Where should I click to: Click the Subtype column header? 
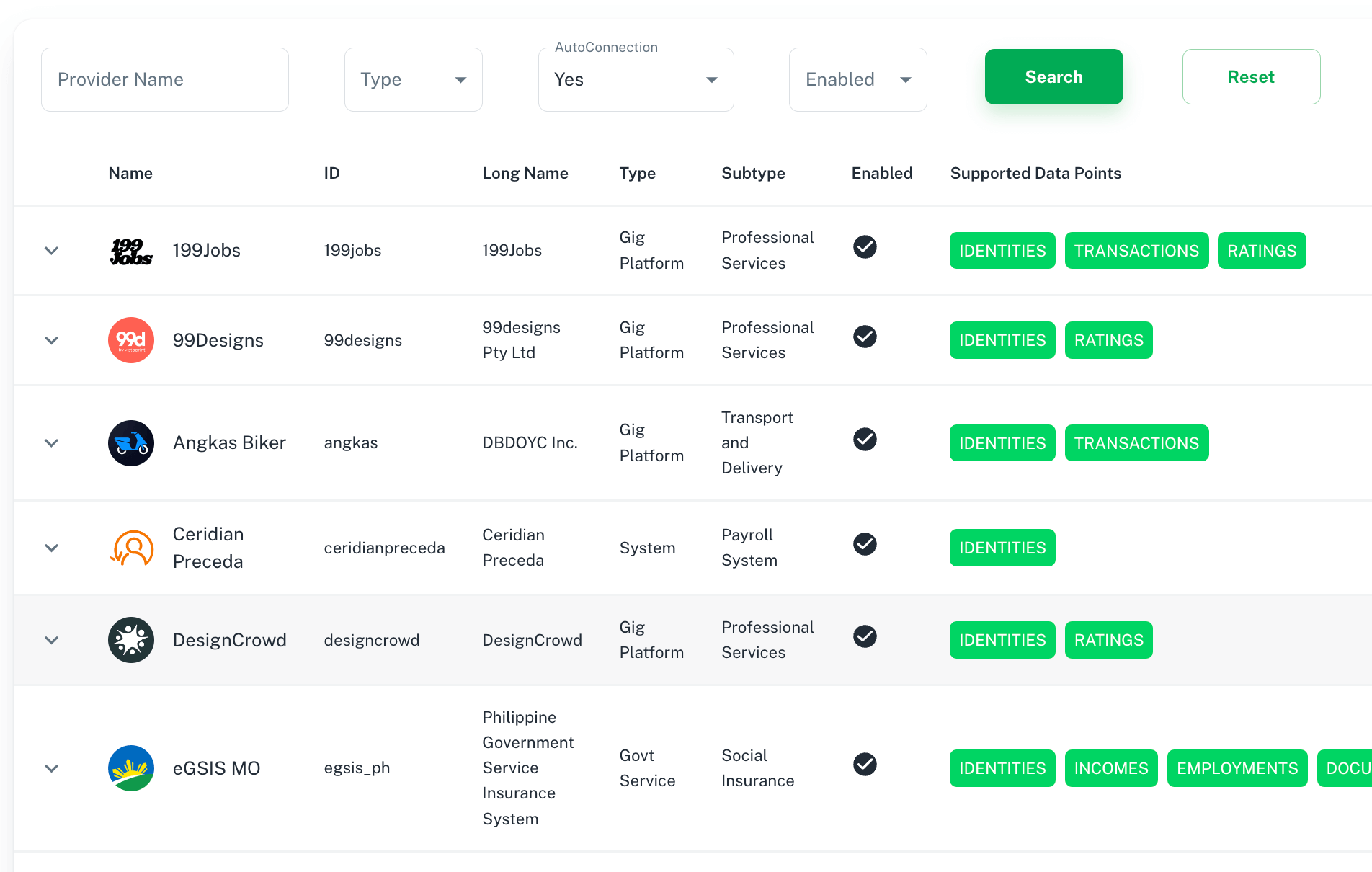click(753, 173)
